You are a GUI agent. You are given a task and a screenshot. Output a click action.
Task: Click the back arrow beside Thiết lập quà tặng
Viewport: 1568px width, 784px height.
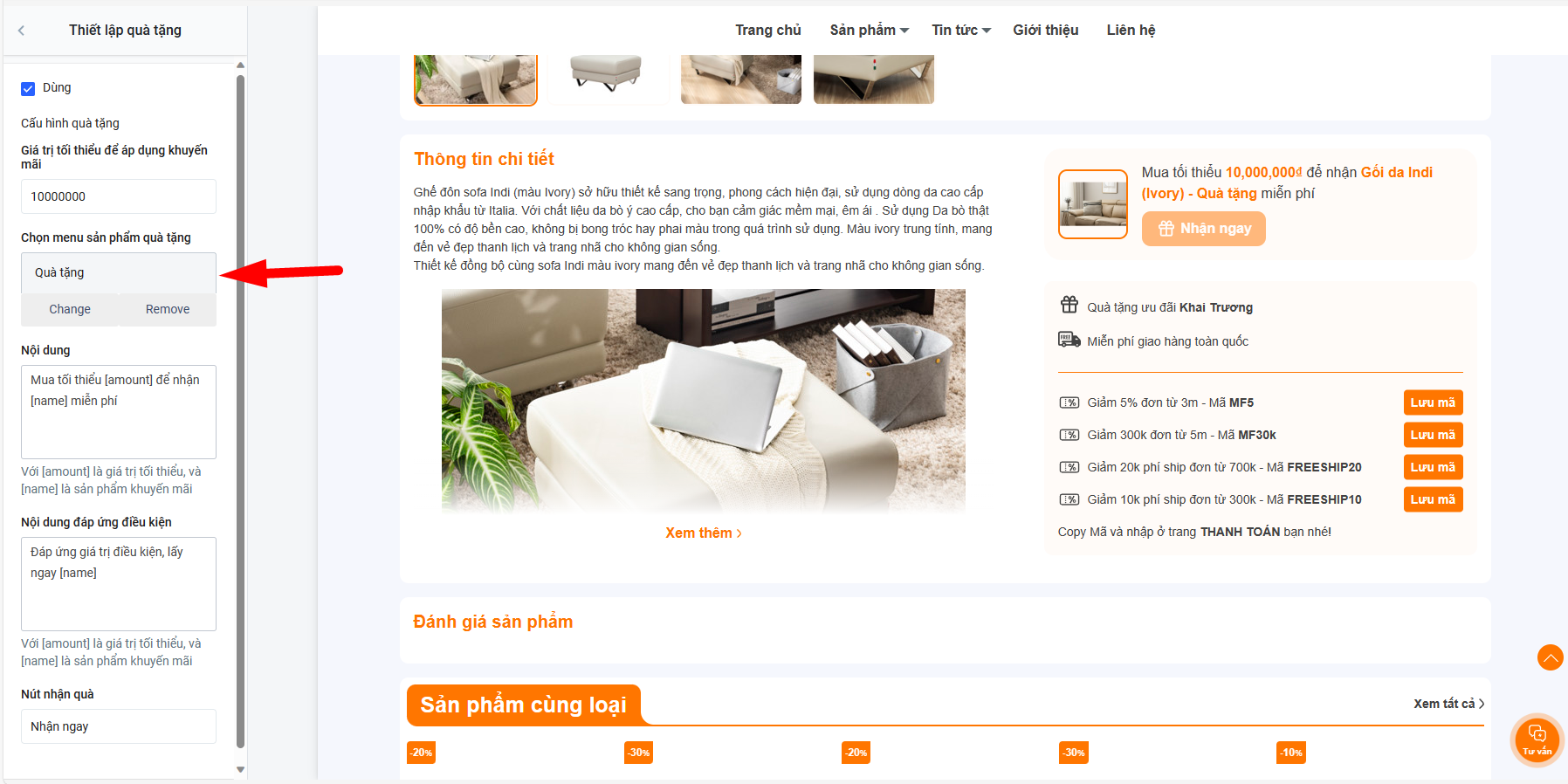pos(22,31)
